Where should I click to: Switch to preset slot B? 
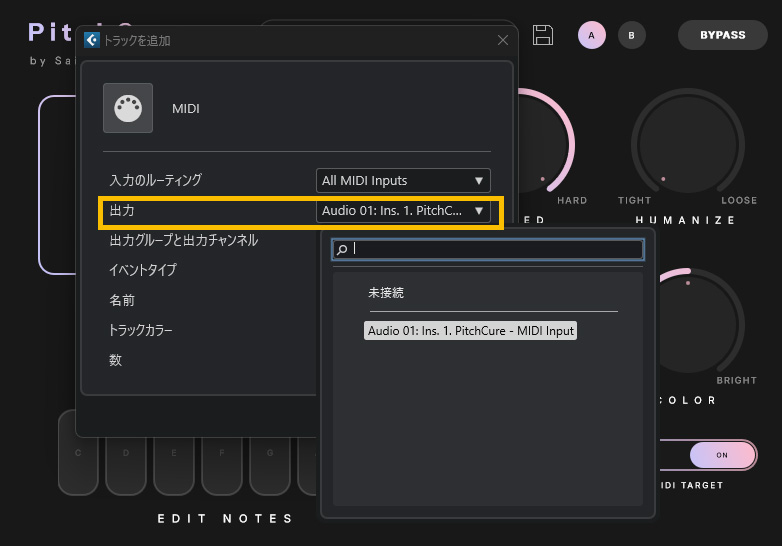631,35
